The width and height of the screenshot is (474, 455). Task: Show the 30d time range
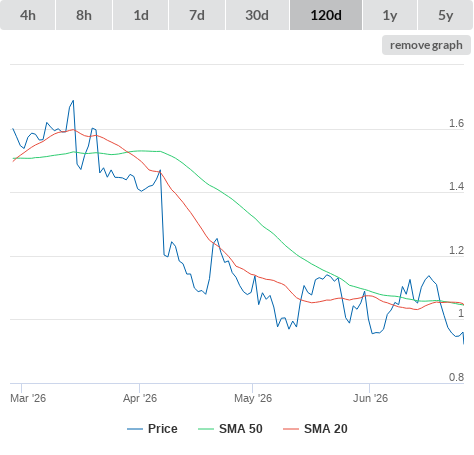point(257,15)
